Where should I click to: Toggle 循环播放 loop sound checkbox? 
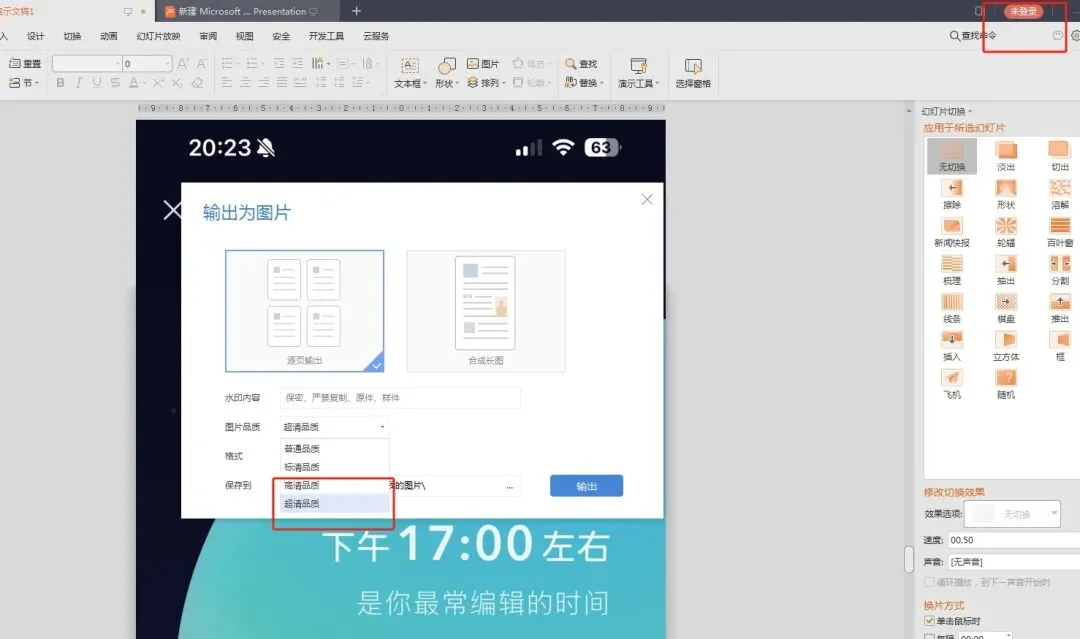929,583
